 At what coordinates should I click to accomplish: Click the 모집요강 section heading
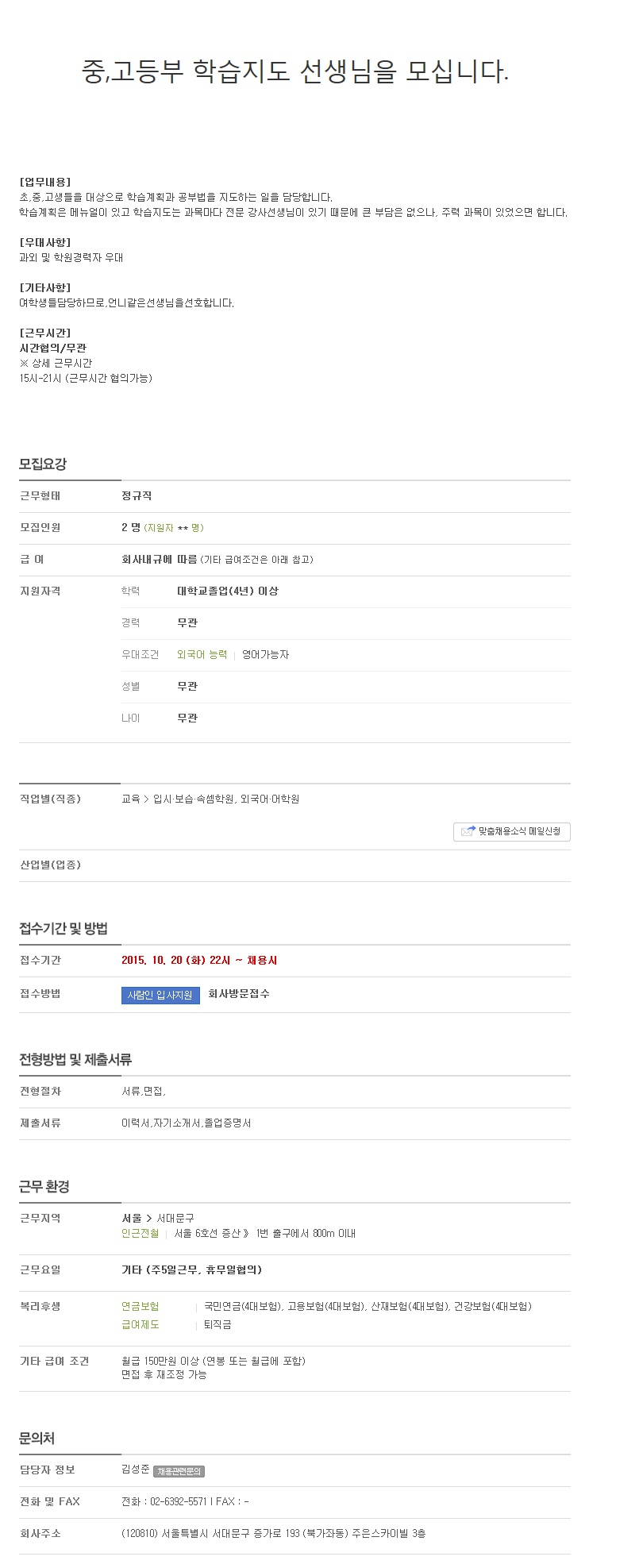tap(43, 464)
